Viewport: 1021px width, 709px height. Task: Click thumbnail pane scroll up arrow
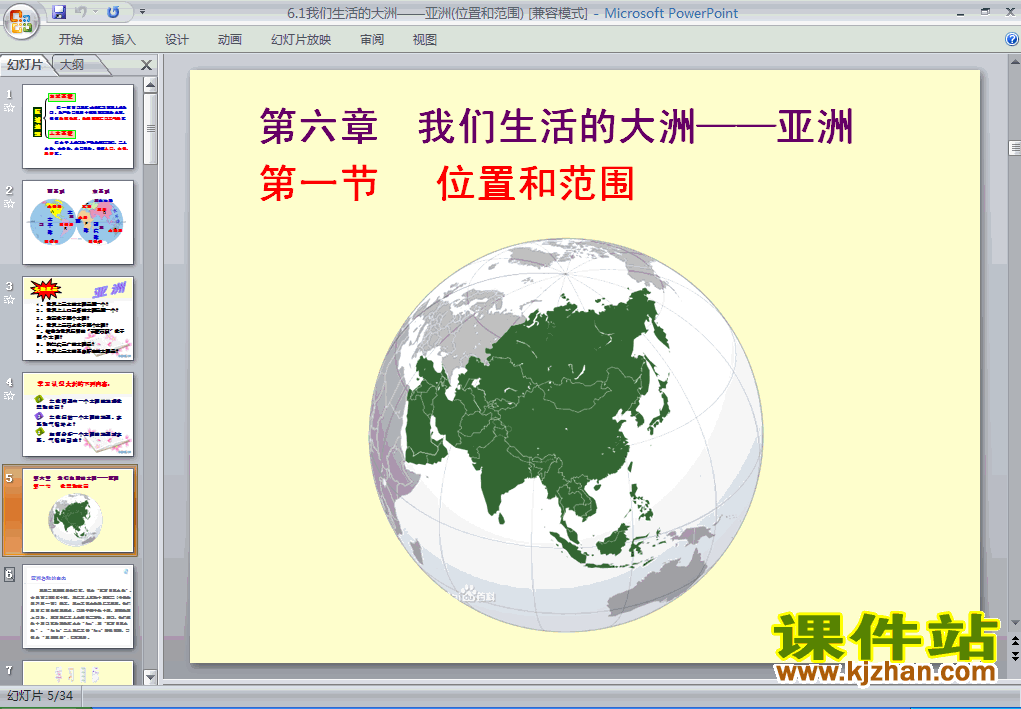tap(150, 85)
